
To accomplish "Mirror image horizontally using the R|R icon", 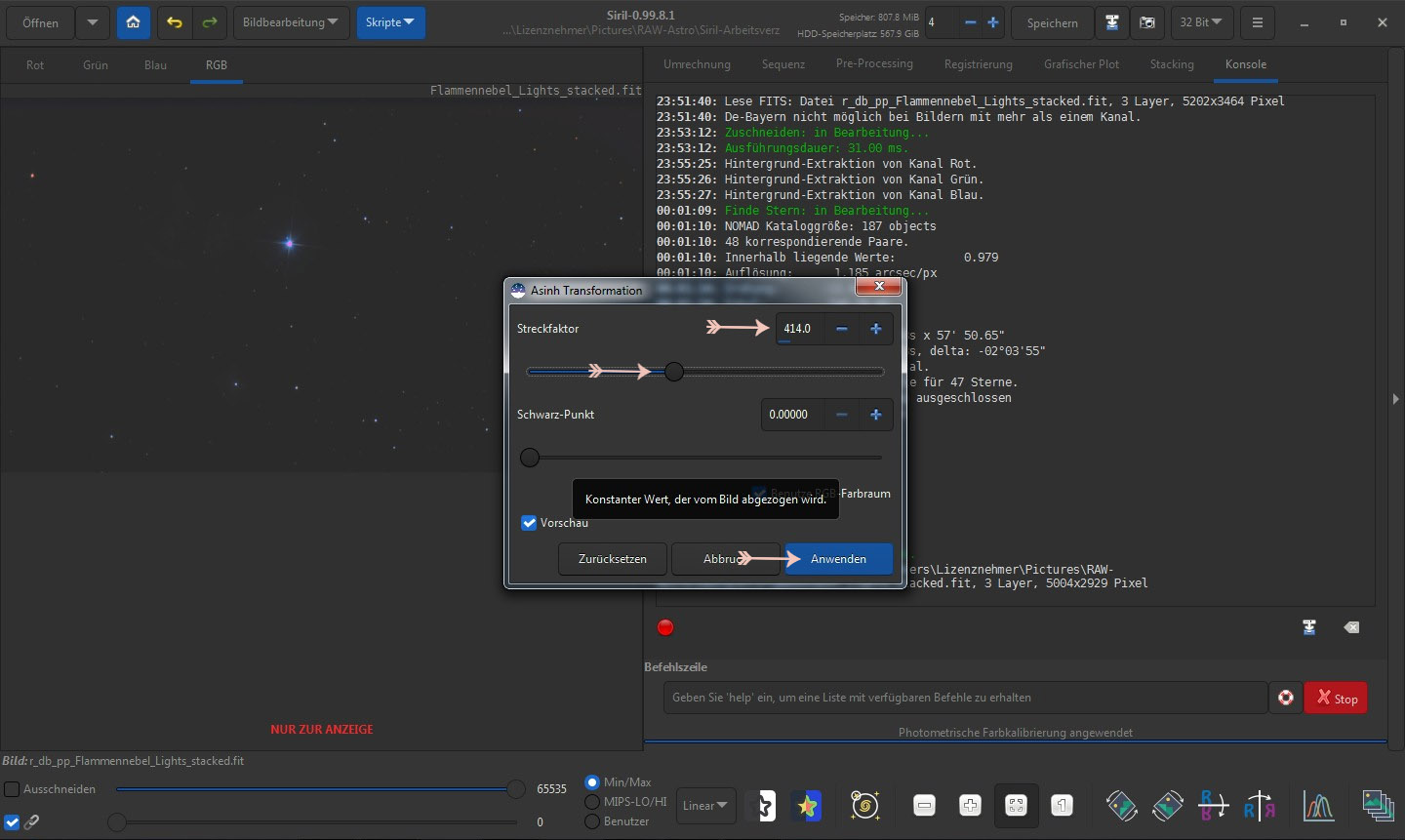I will click(1259, 806).
